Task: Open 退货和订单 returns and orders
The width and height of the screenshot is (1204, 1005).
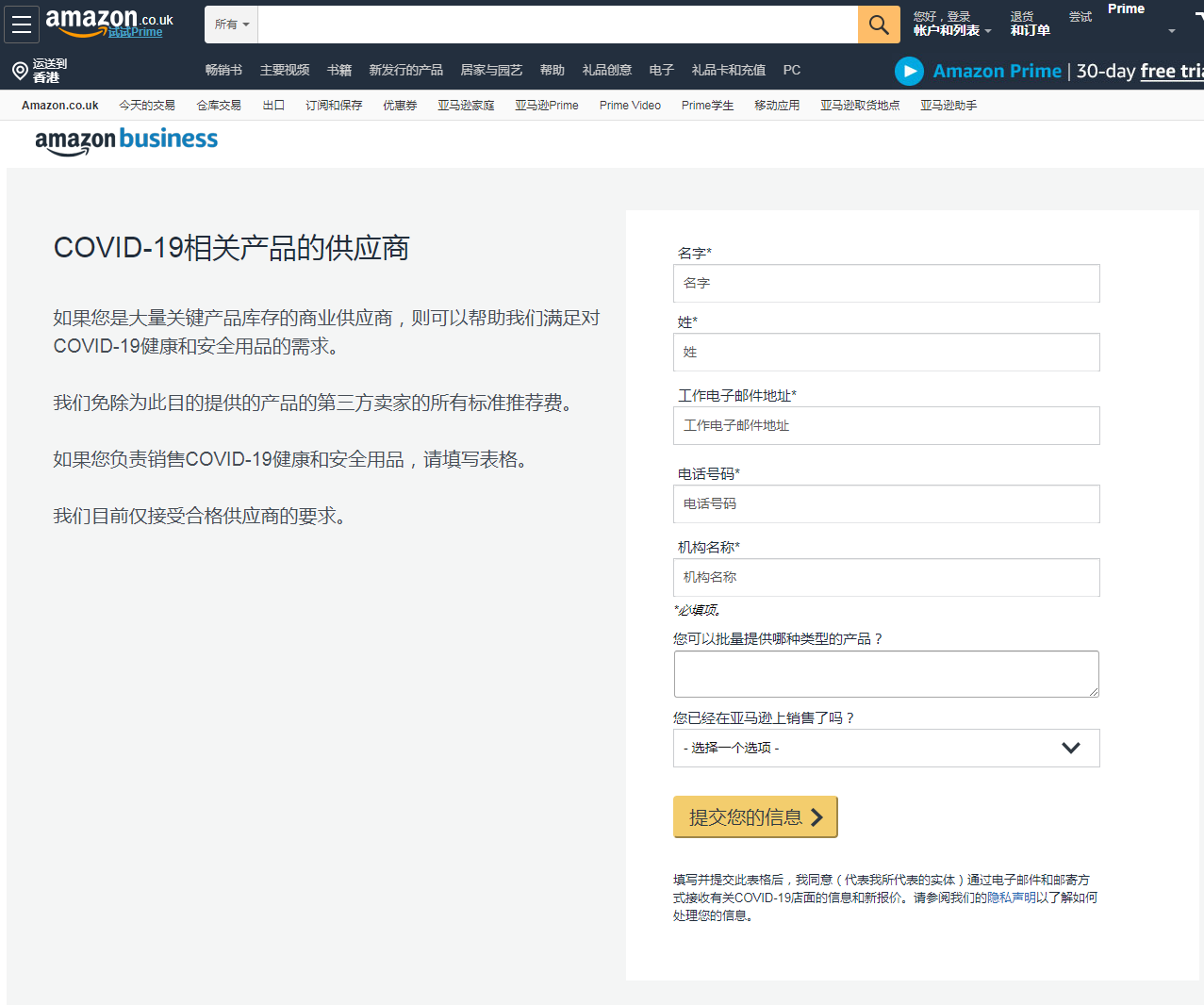Action: [x=1030, y=24]
